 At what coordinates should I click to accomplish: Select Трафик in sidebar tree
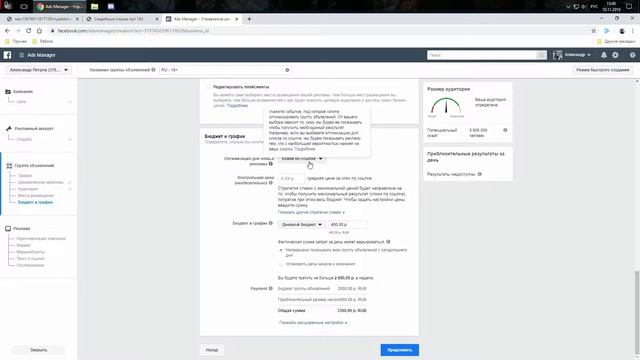(24, 176)
